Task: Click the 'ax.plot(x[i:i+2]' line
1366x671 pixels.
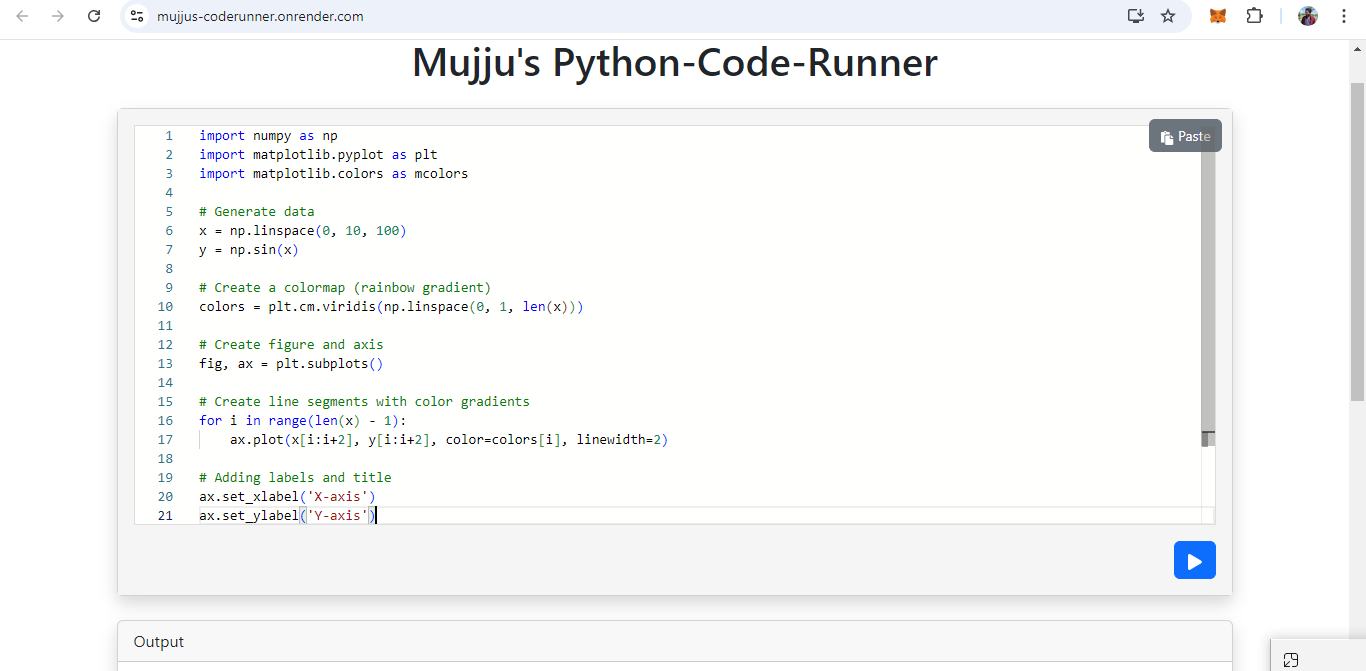Action: (449, 439)
